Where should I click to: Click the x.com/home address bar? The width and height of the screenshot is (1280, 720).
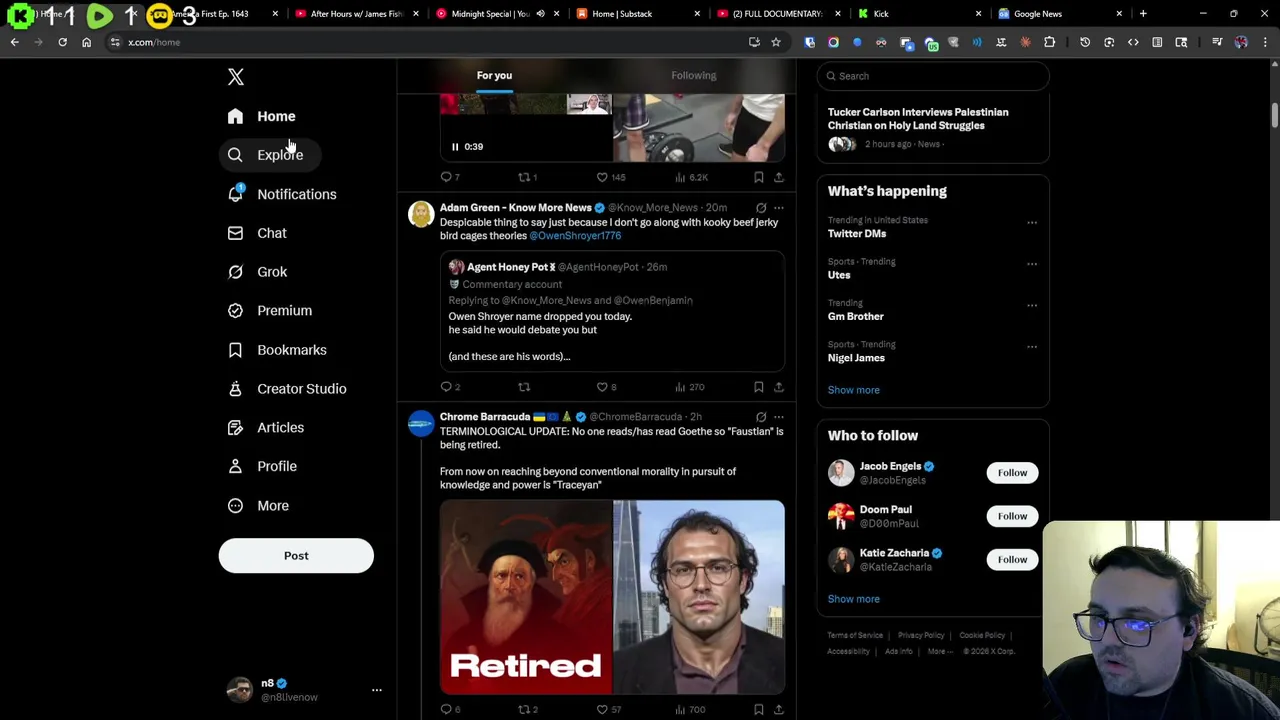(430, 42)
